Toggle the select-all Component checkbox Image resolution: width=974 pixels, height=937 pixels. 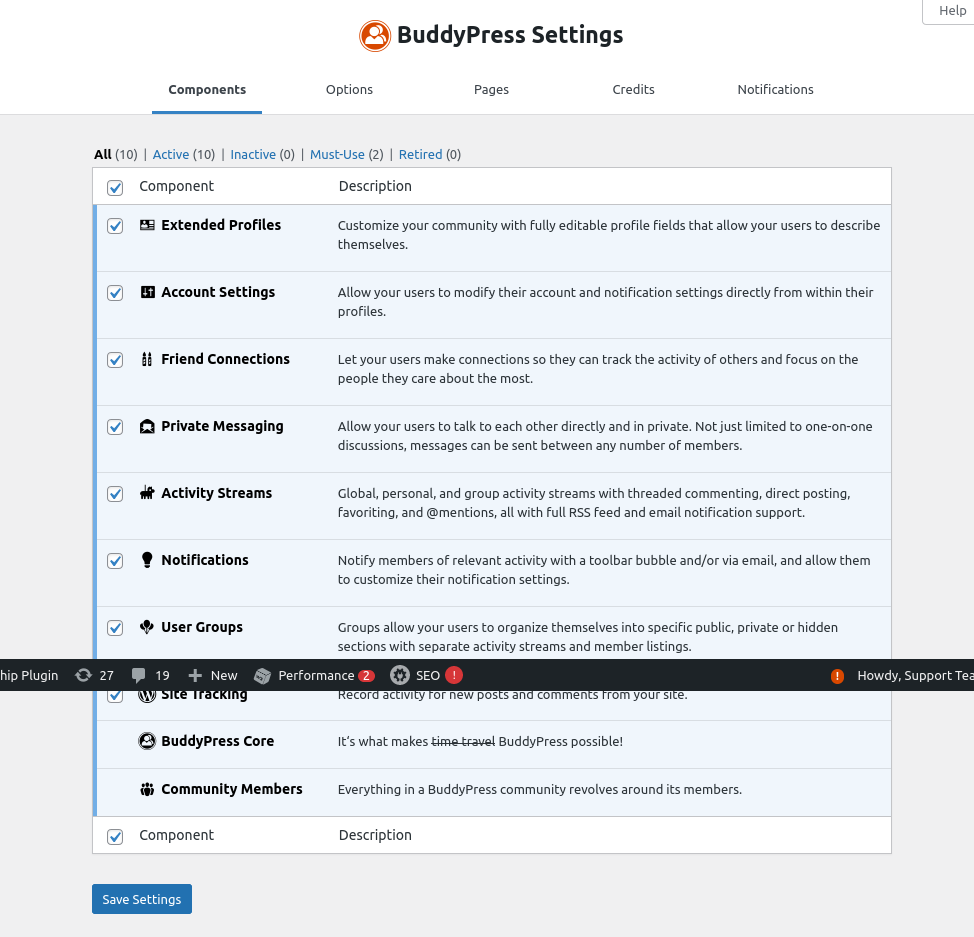click(x=115, y=188)
